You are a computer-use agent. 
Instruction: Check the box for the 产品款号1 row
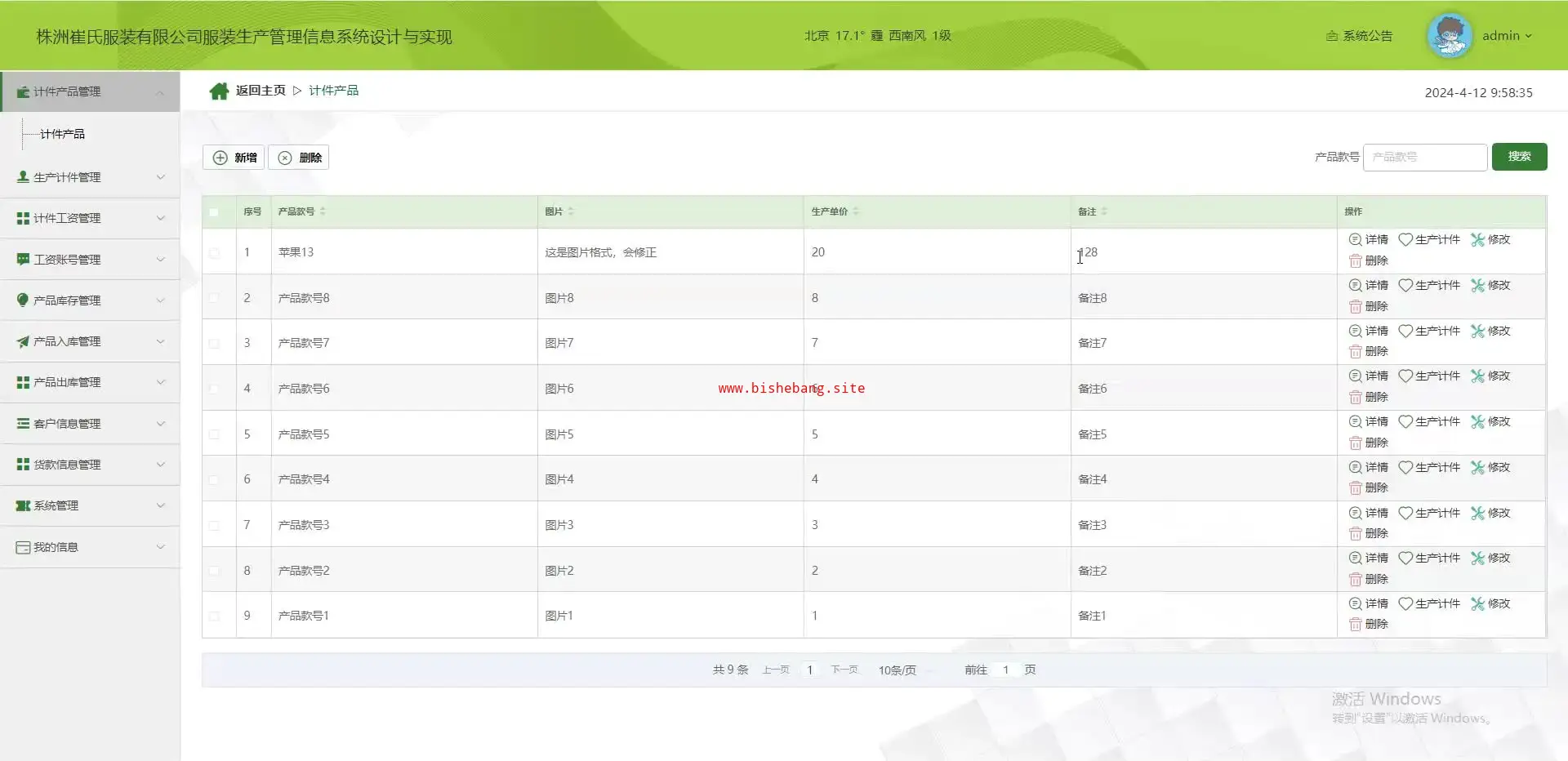tap(214, 616)
